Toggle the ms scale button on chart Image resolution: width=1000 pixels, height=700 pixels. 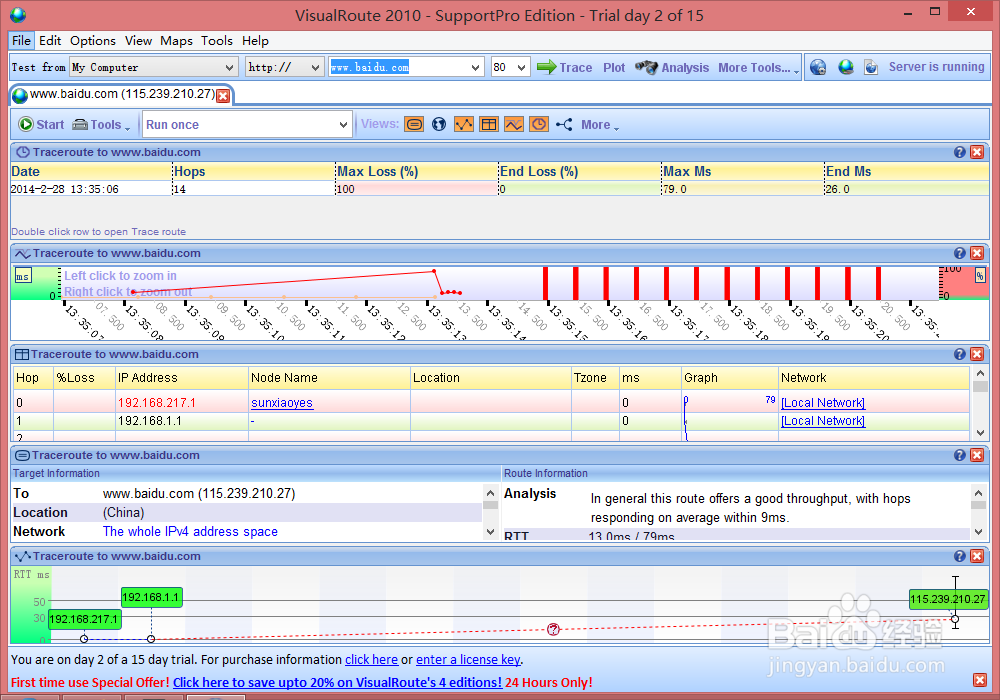22,276
